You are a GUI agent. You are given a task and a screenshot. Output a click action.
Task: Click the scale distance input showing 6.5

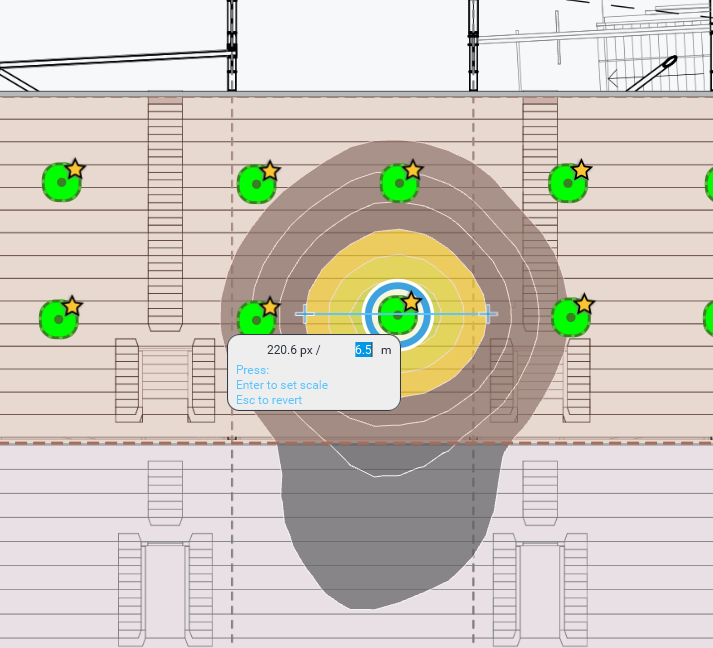pos(363,350)
